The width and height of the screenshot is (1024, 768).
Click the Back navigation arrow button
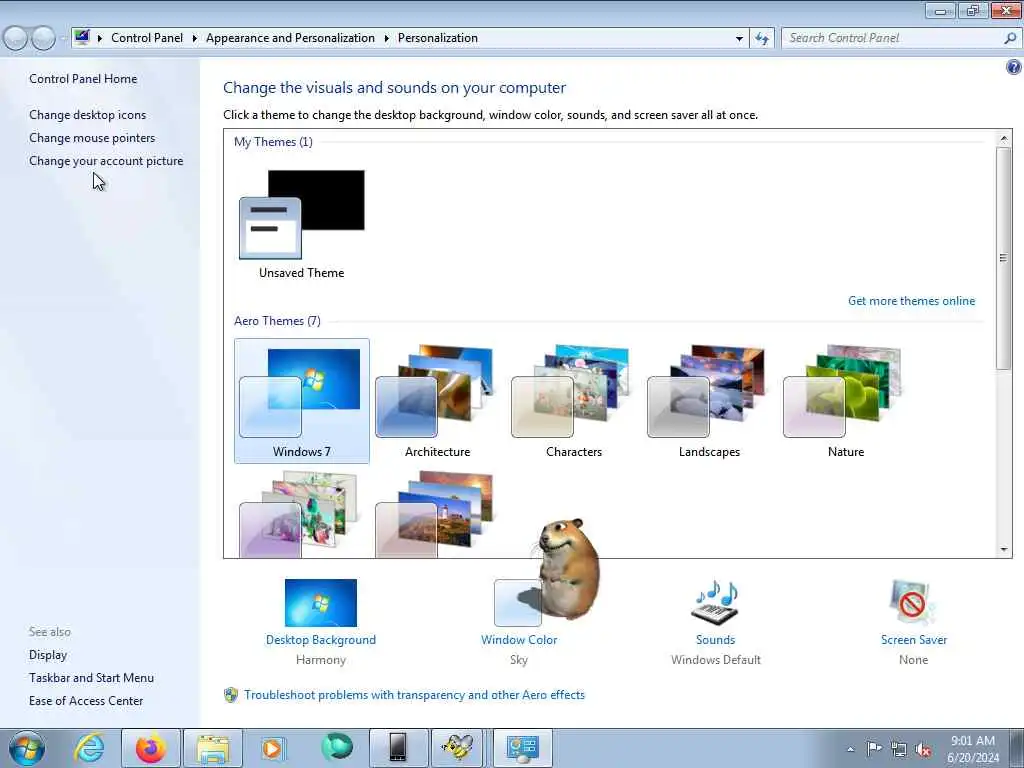(16, 39)
